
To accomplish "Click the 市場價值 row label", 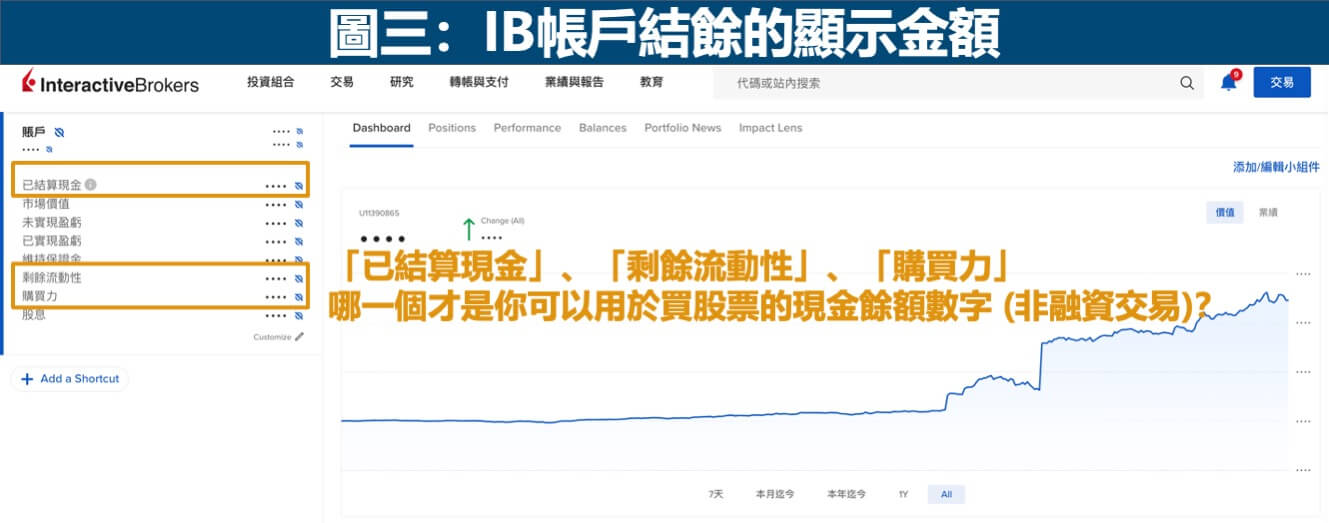I will point(46,204).
